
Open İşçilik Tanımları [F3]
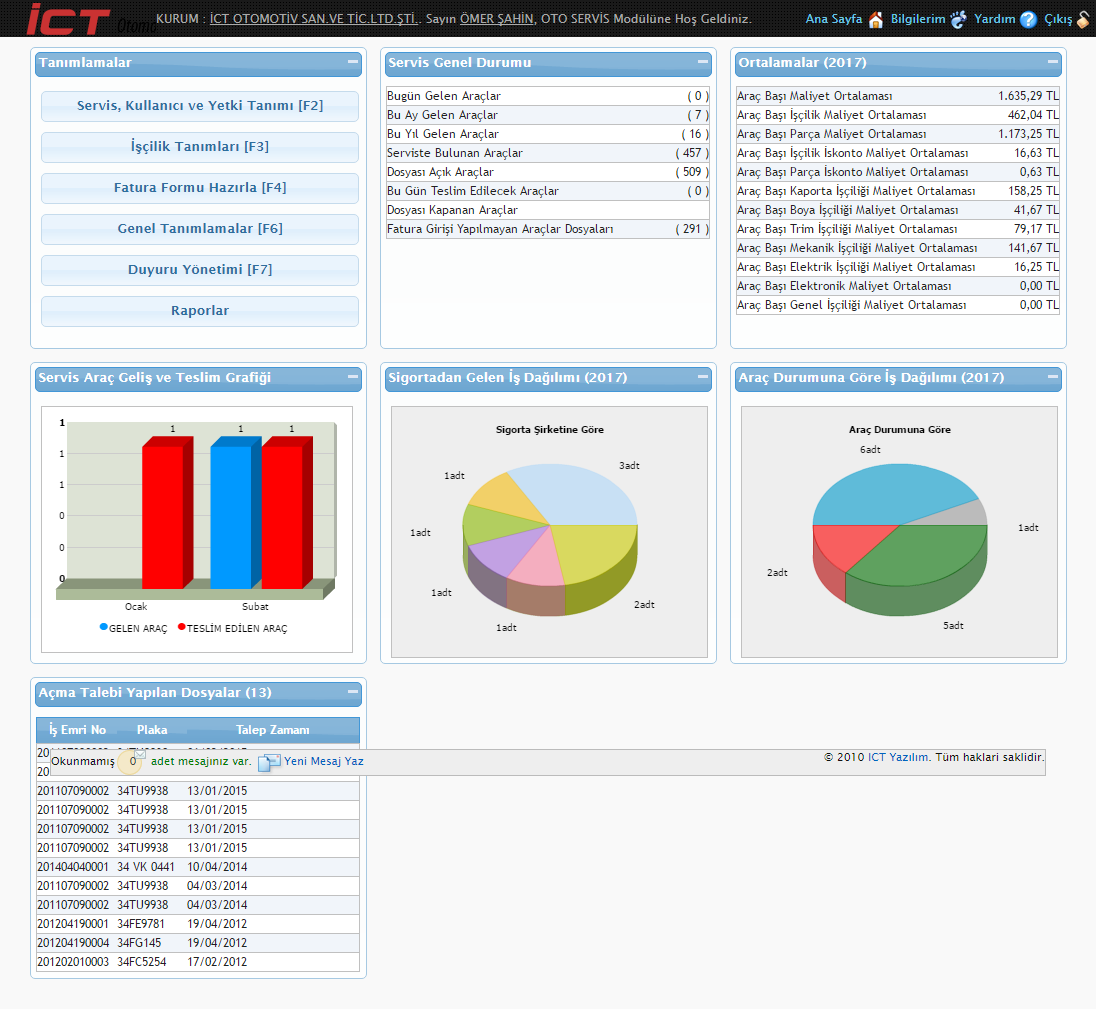click(x=200, y=147)
